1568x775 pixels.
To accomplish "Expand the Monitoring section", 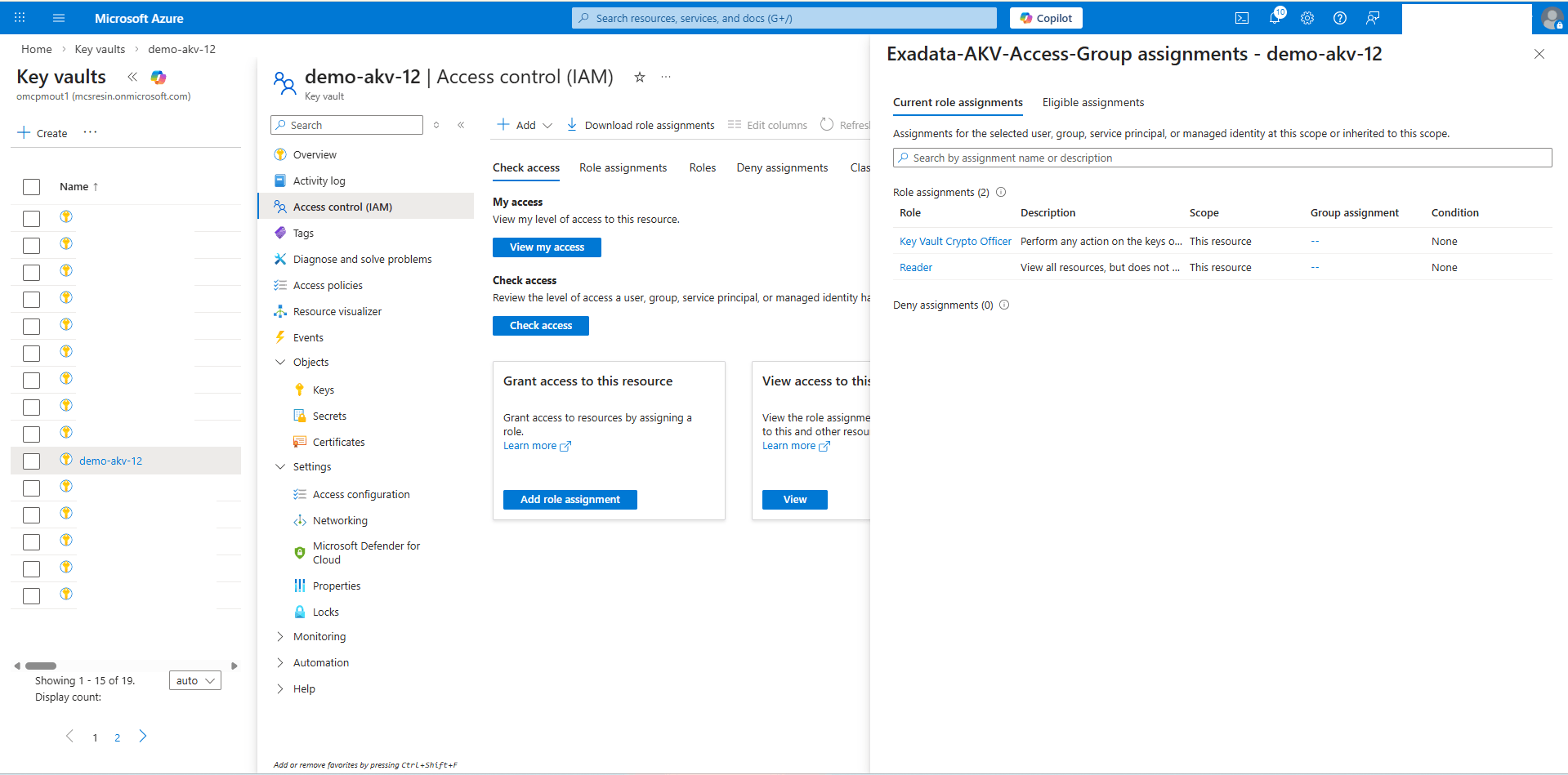I will [281, 636].
